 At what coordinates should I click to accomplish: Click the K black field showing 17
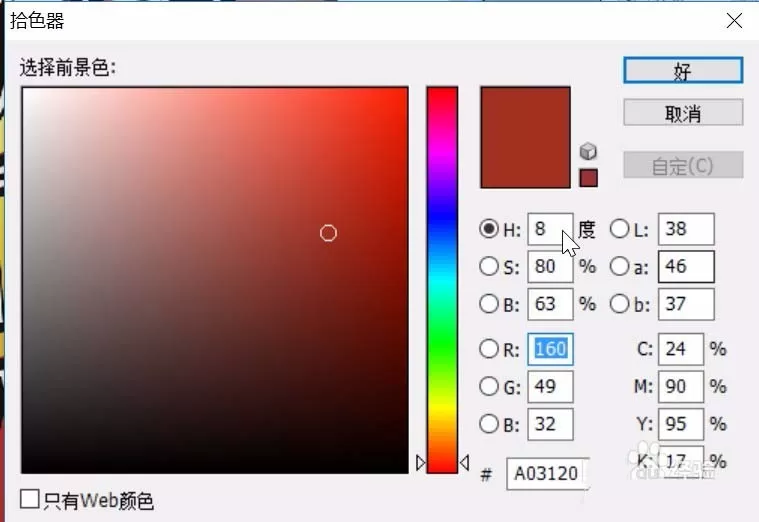(x=681, y=461)
